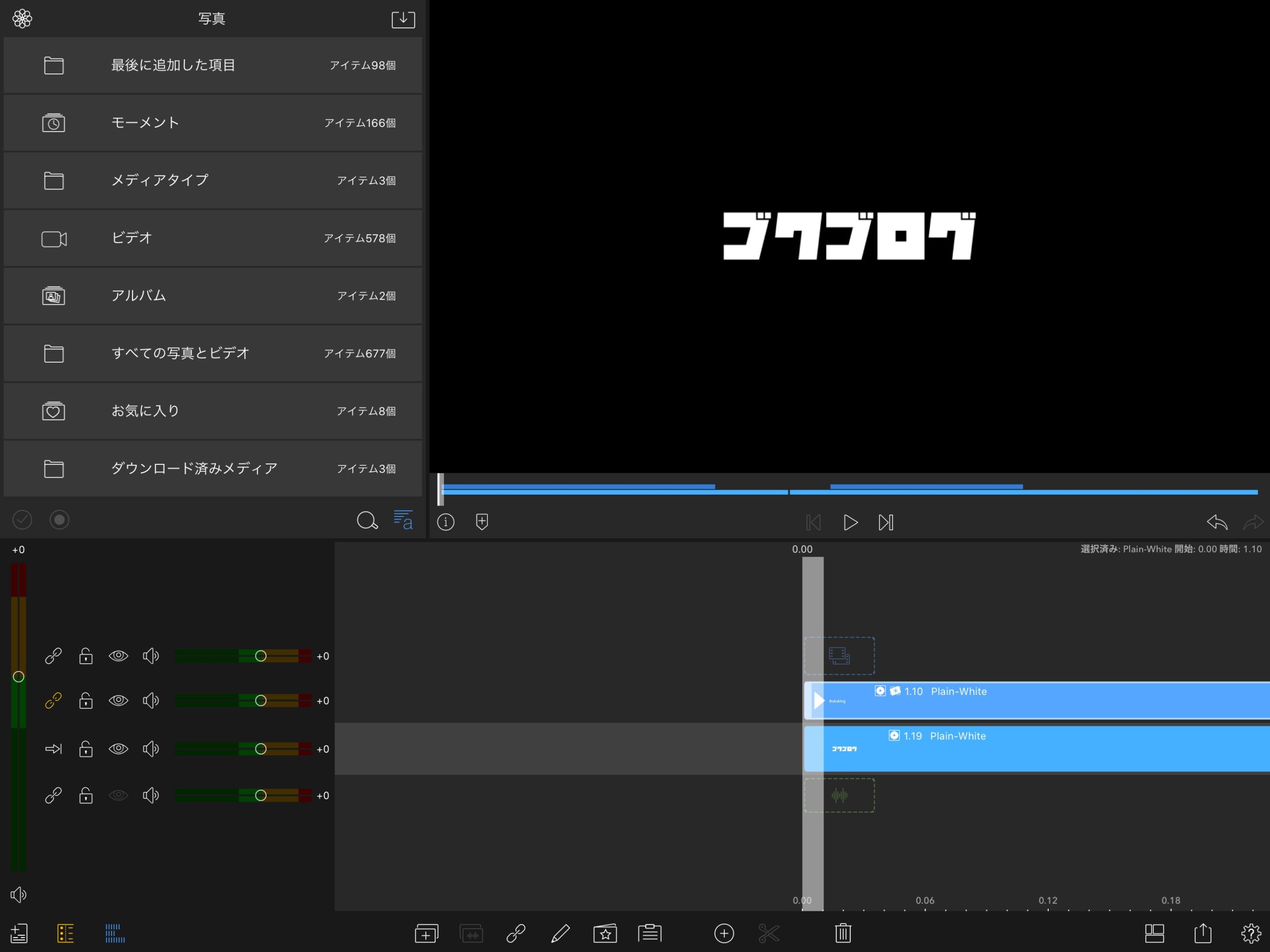The width and height of the screenshot is (1270, 952).
Task: Mute the second track speaker icon
Action: point(150,700)
